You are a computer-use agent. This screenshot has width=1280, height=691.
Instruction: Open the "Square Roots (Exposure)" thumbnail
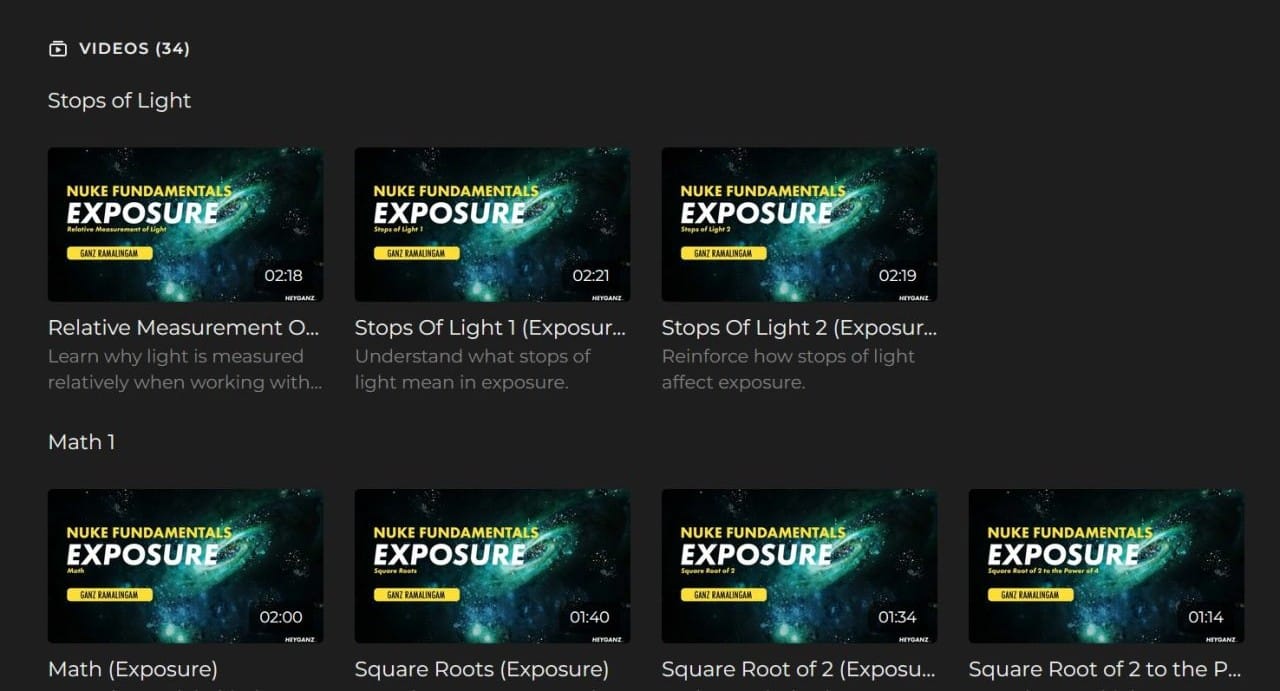coord(492,566)
